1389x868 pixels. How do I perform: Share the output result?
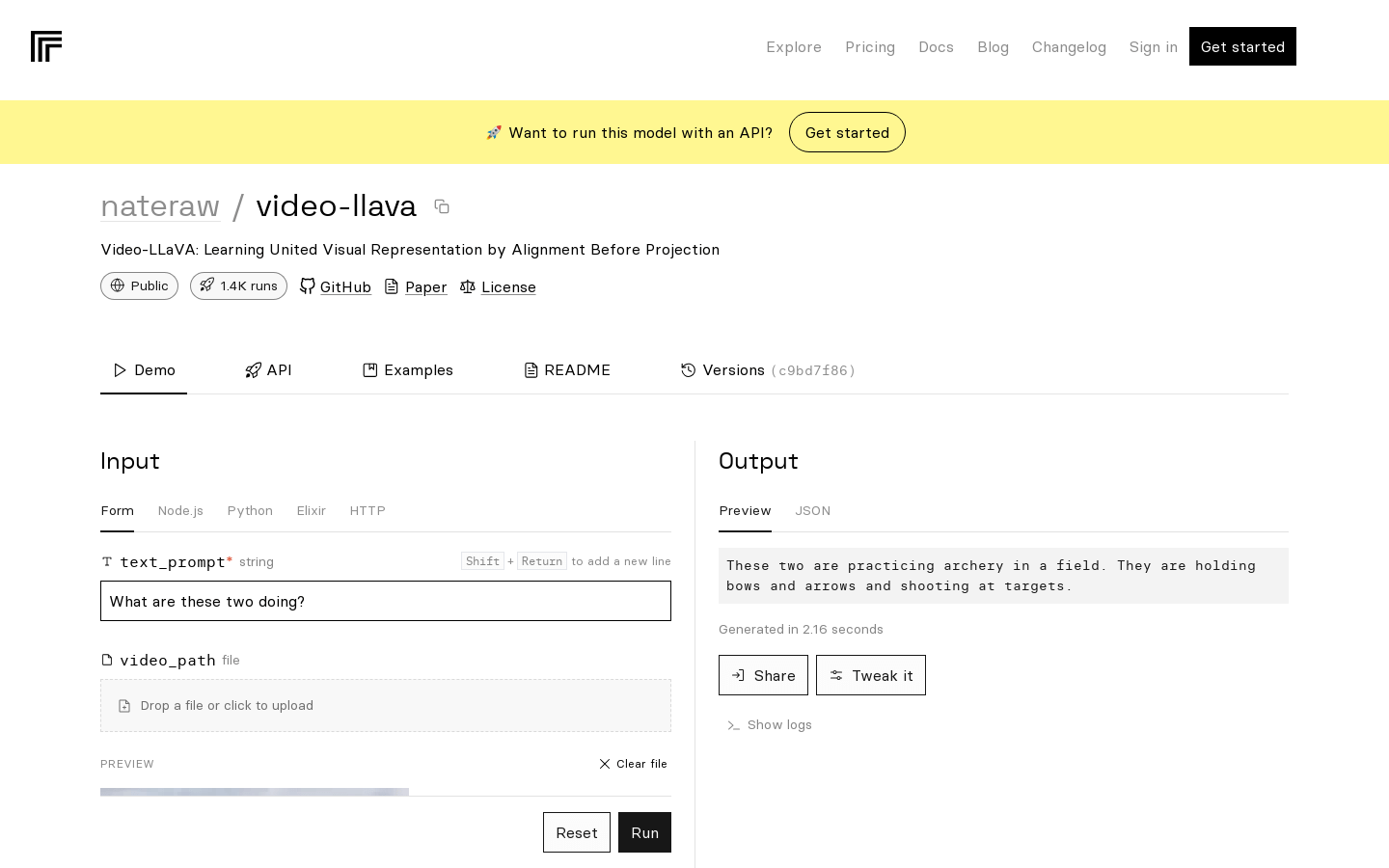click(763, 675)
